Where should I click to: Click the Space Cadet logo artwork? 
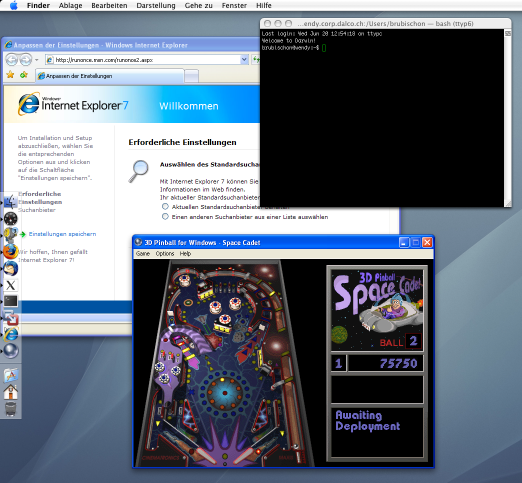point(377,309)
